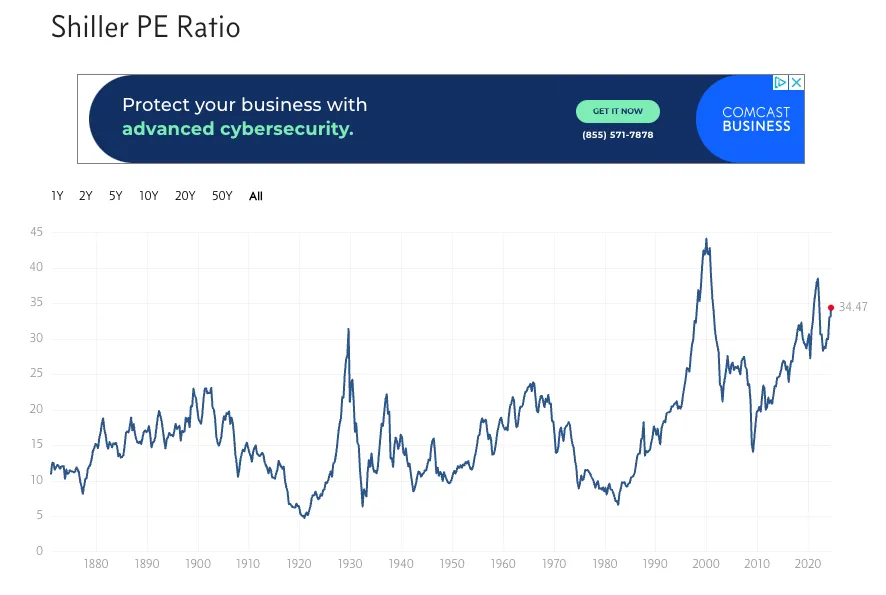Image resolution: width=886 pixels, height=595 pixels.
Task: Show the 50Y chart range
Action: (222, 196)
